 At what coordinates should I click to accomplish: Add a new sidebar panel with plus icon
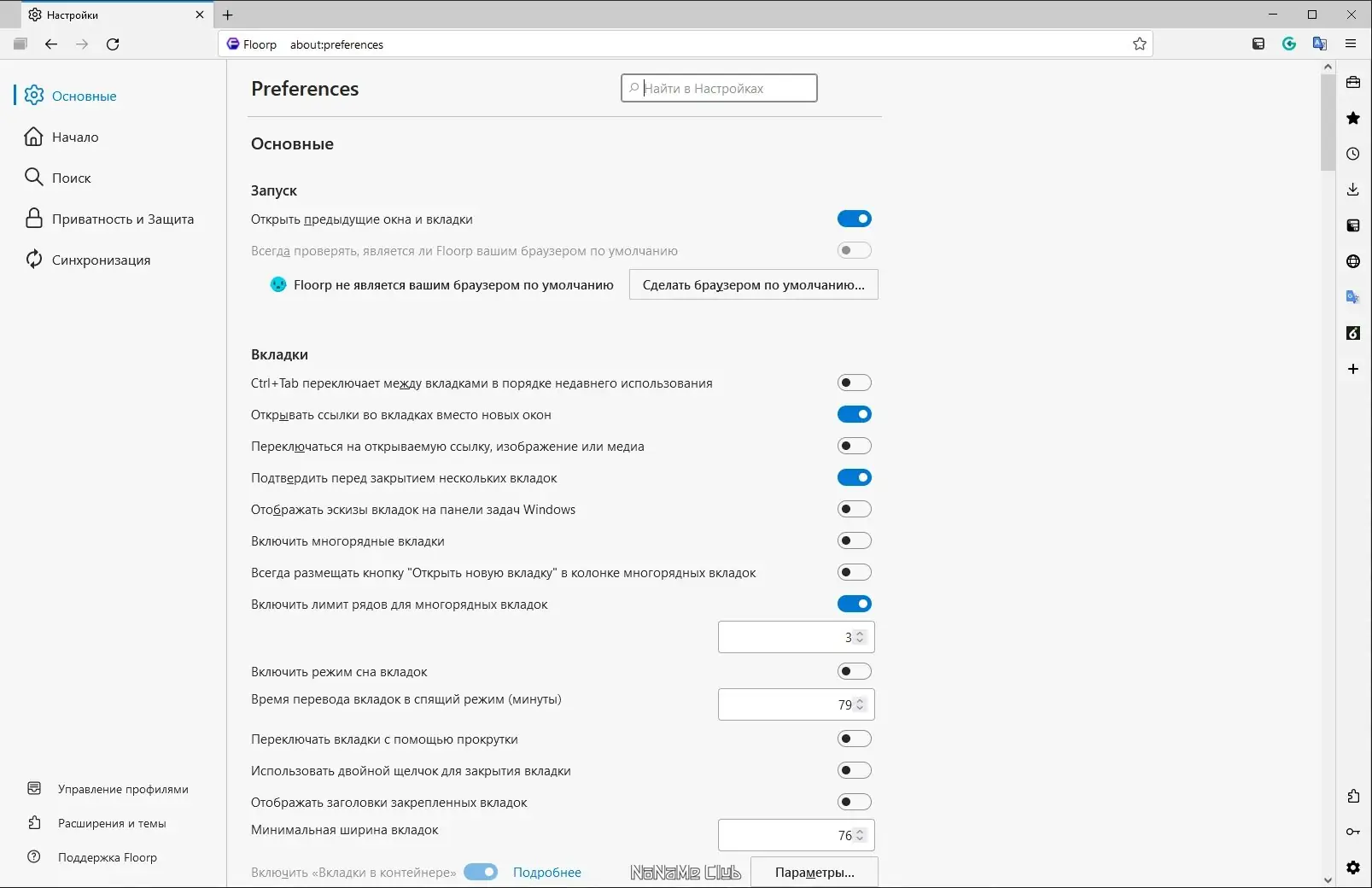pos(1353,369)
